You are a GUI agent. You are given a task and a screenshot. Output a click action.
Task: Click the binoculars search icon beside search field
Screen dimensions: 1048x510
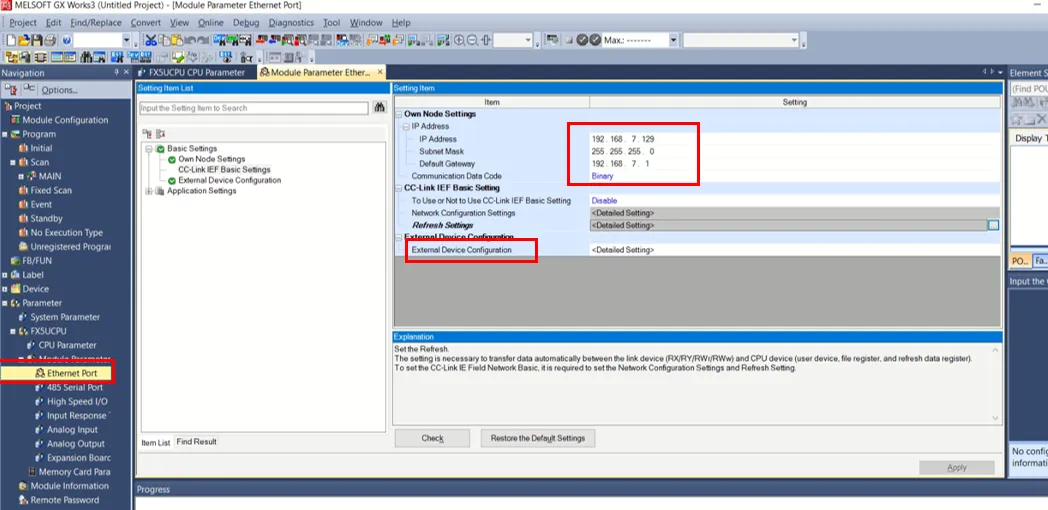[380, 108]
